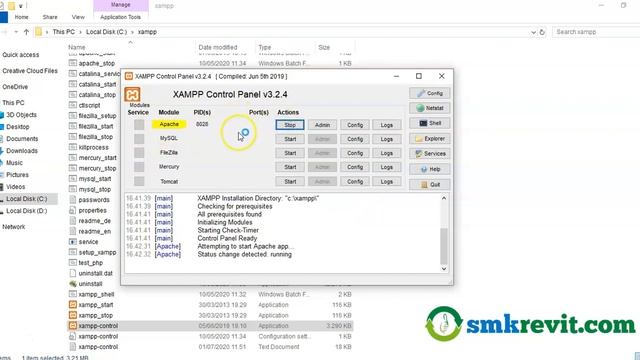The width and height of the screenshot is (640, 360).
Task: Toggle MySQL service checkbox
Action: (139, 139)
